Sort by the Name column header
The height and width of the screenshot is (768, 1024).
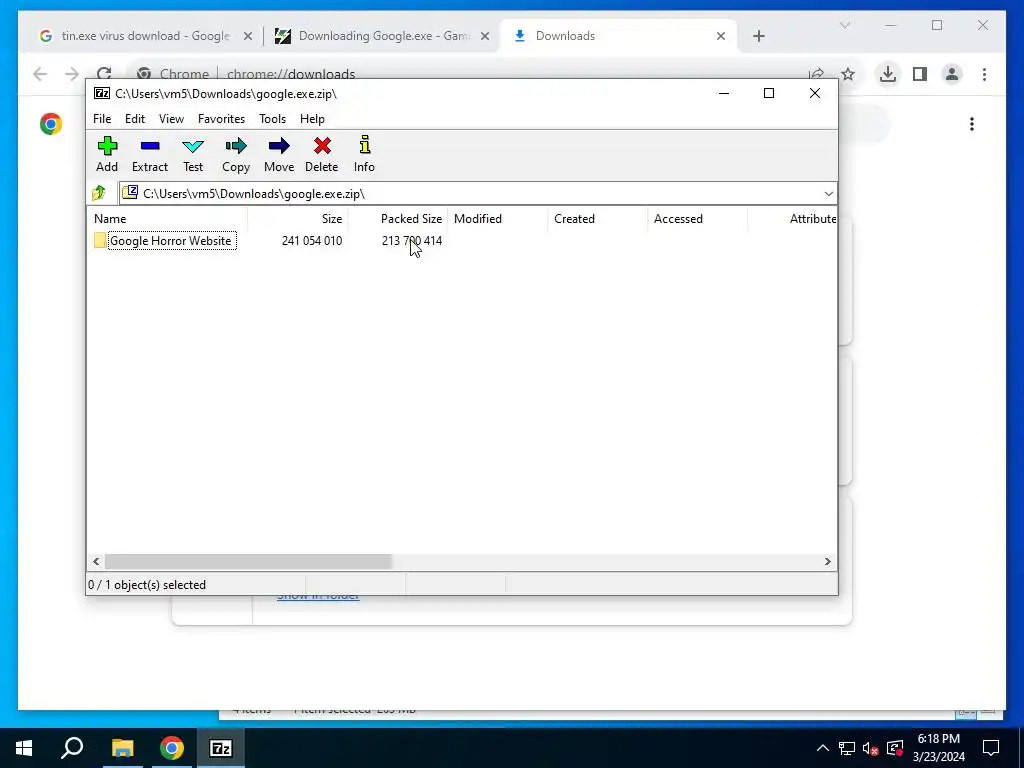(x=167, y=219)
